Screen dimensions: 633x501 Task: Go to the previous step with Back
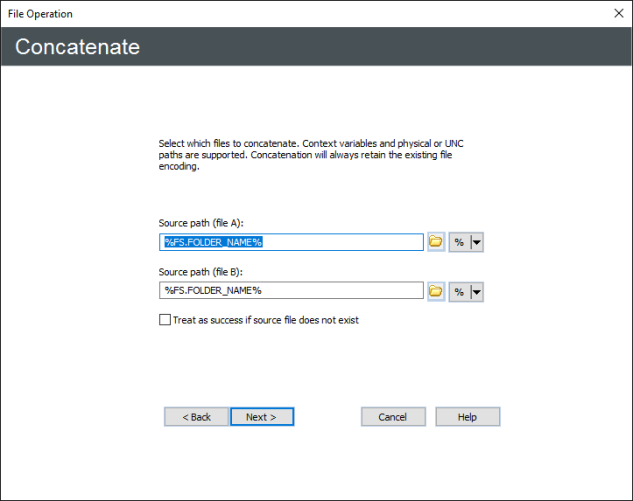pyautogui.click(x=196, y=417)
